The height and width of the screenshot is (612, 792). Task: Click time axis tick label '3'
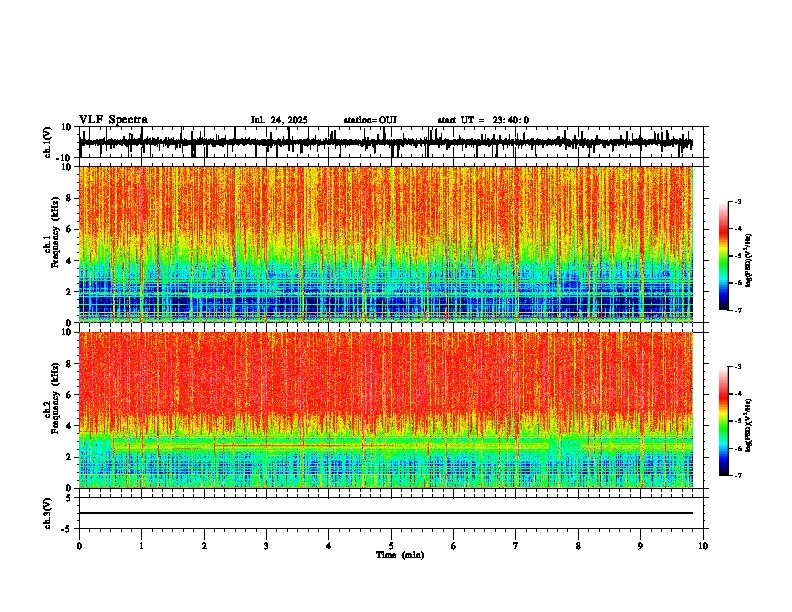click(x=266, y=545)
